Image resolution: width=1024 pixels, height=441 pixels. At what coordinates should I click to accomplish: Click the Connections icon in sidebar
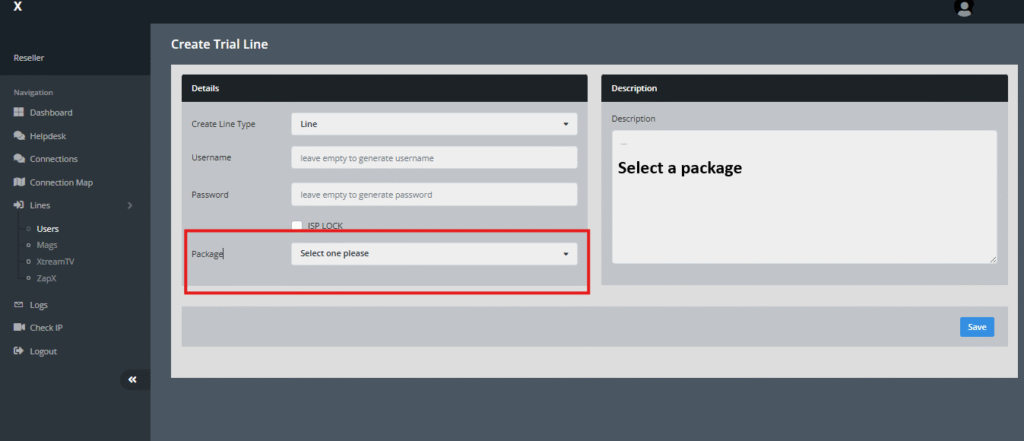coord(19,159)
